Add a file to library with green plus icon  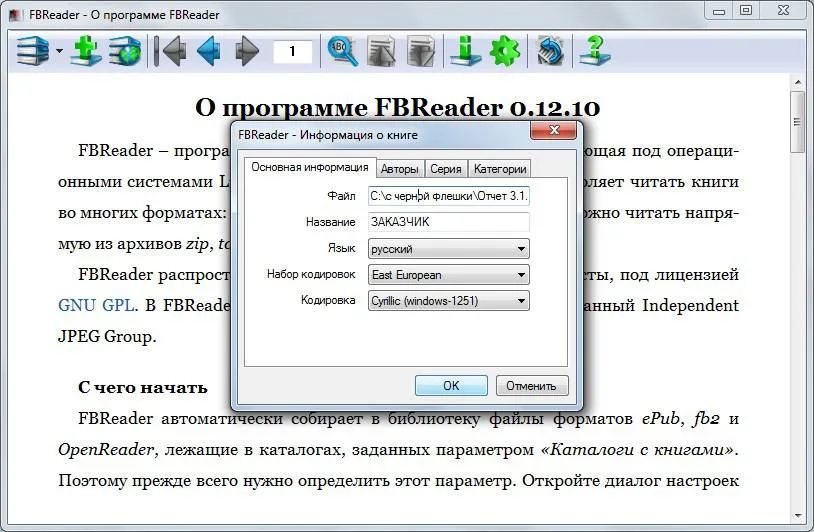pos(86,51)
